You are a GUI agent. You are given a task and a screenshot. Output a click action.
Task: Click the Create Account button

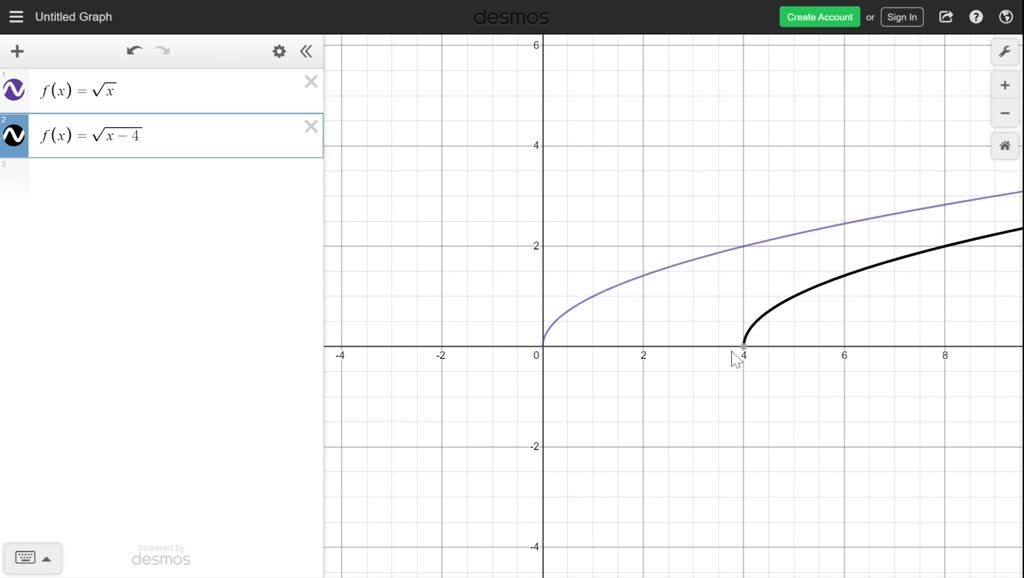coord(820,17)
